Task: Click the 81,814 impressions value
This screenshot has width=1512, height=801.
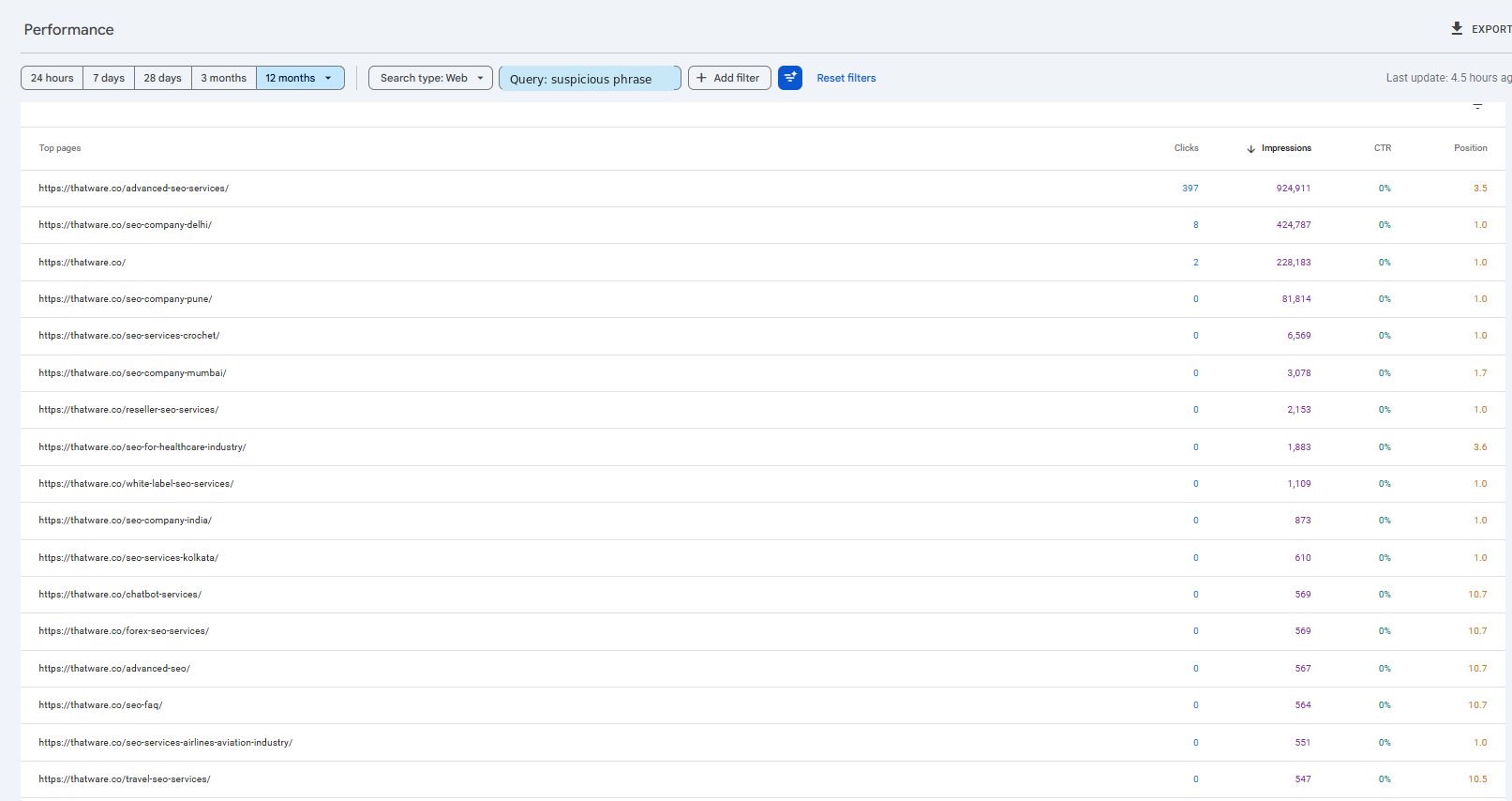Action: coord(1296,299)
